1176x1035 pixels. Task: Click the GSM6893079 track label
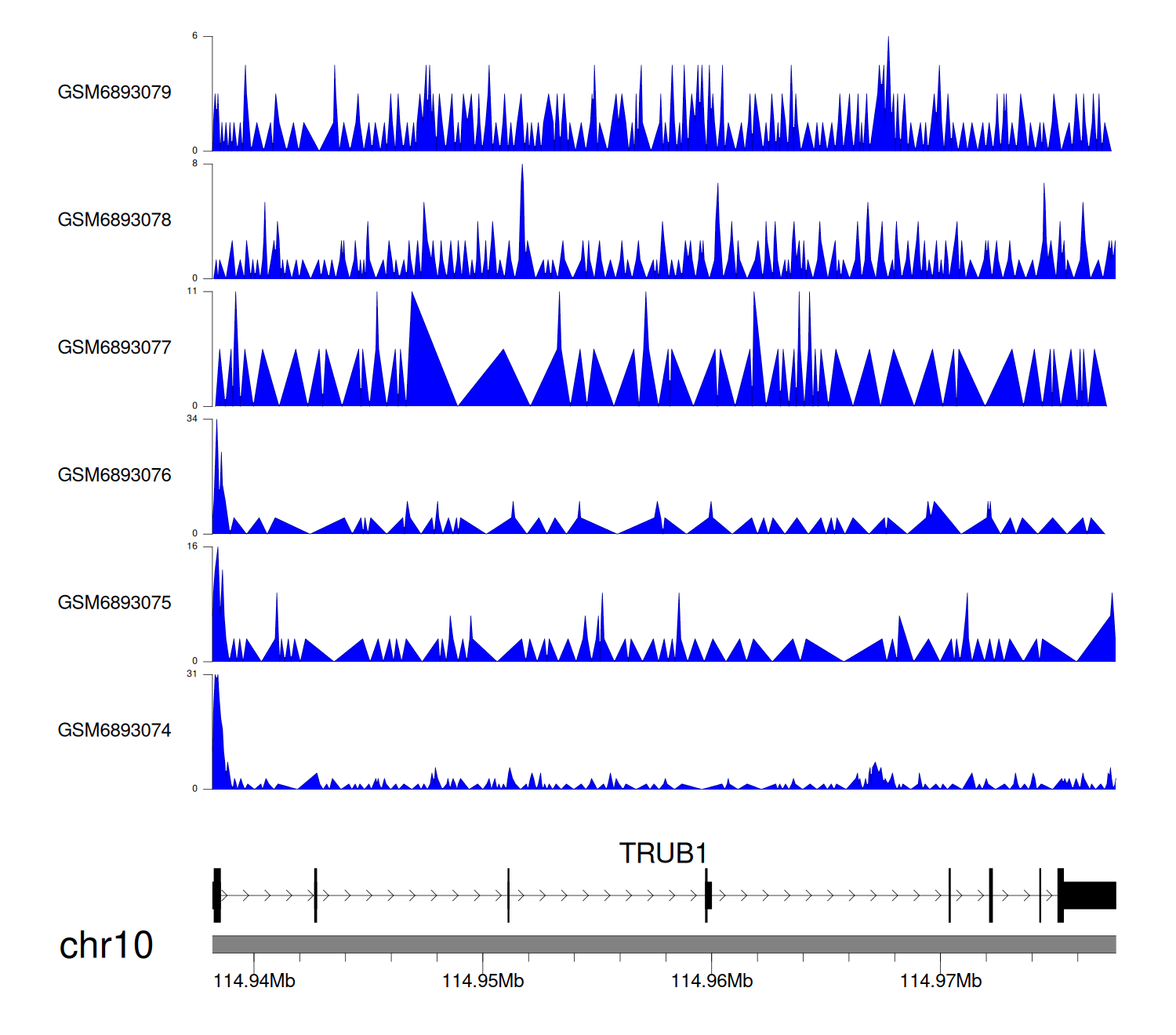click(114, 92)
